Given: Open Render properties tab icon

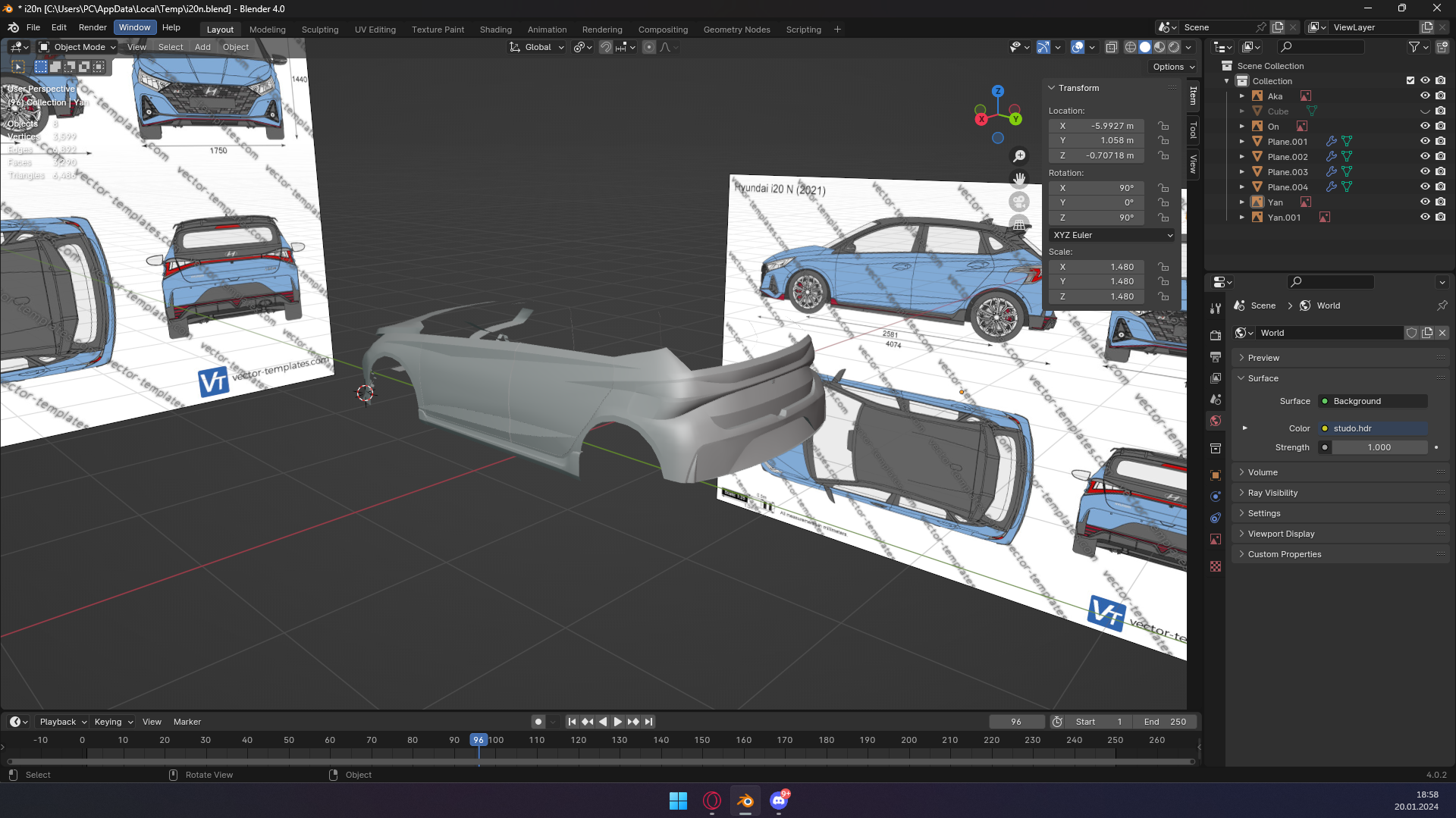Looking at the screenshot, I should (x=1216, y=335).
